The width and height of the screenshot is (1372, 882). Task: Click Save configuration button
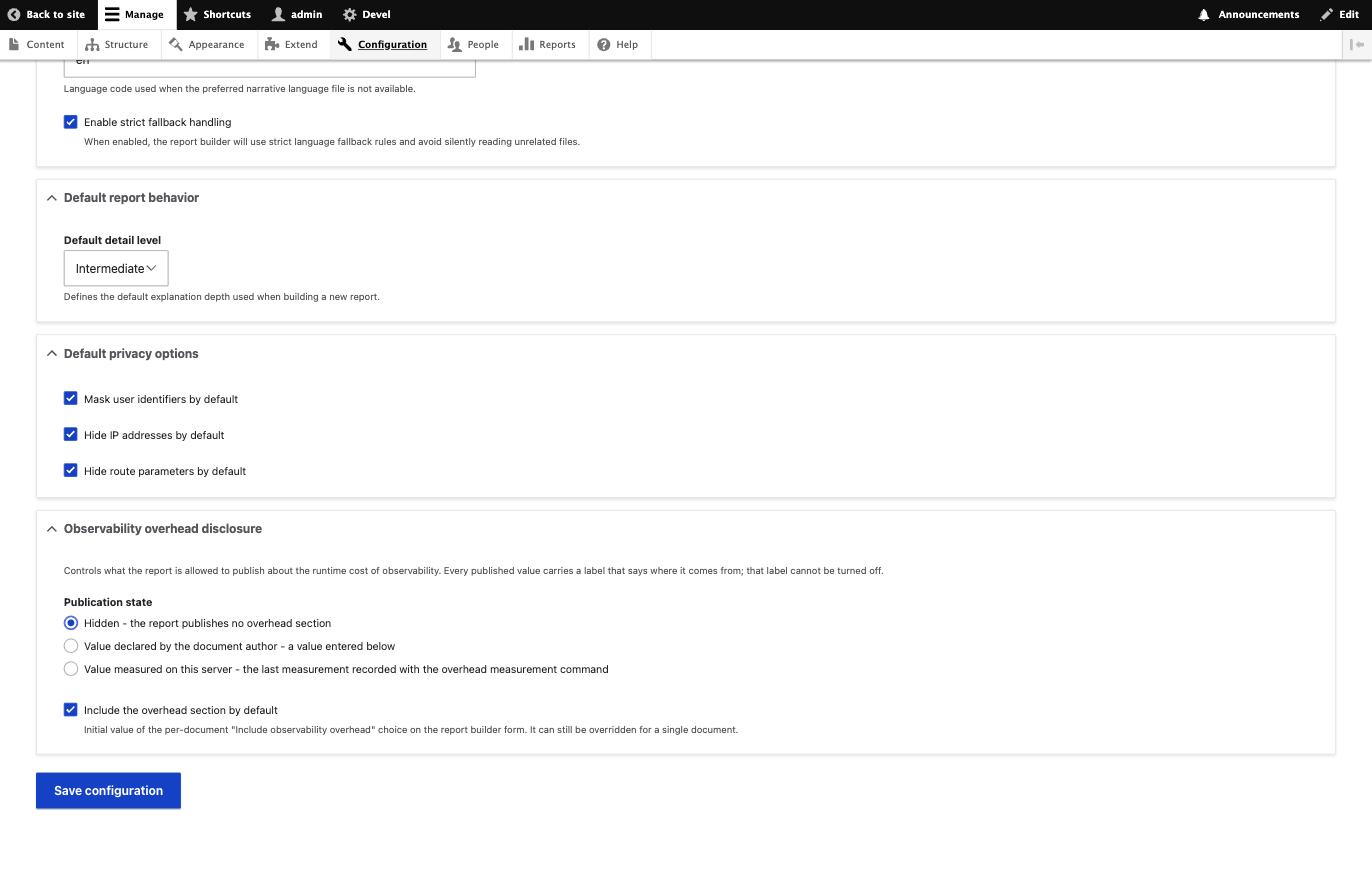coord(108,790)
